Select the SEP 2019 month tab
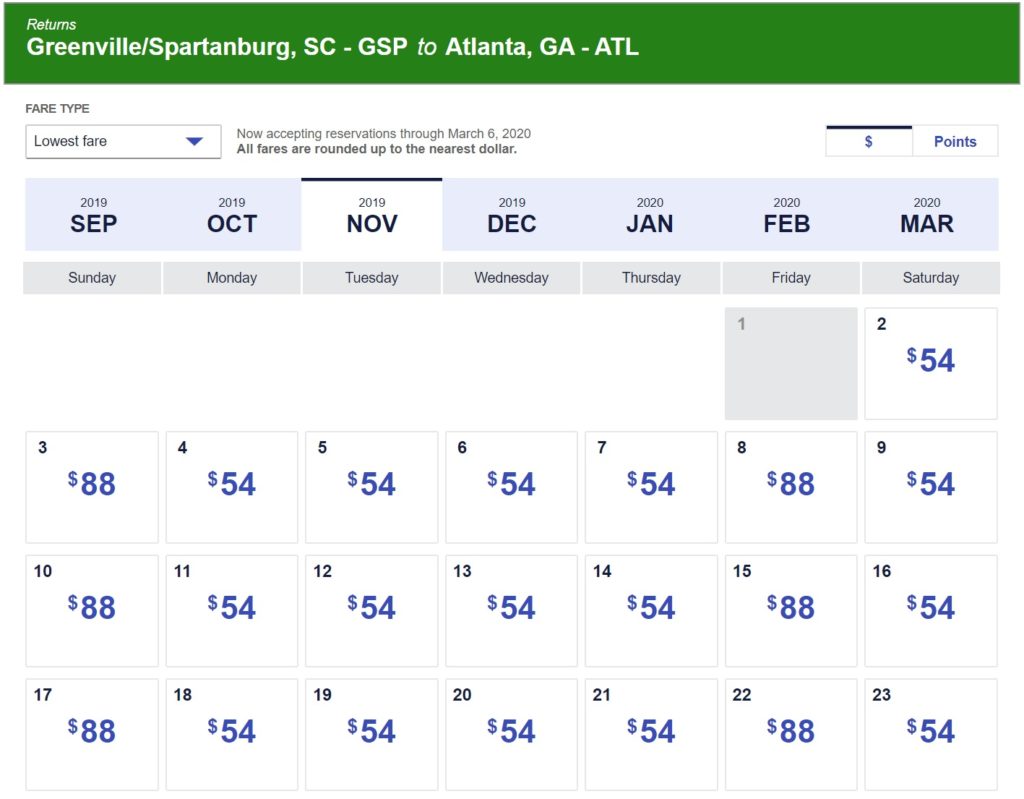 pyautogui.click(x=94, y=215)
